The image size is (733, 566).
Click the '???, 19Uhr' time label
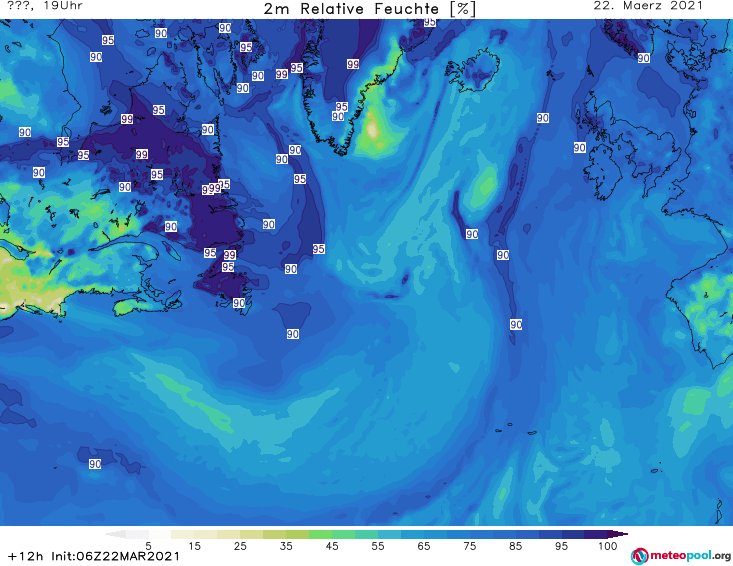(x=45, y=6)
